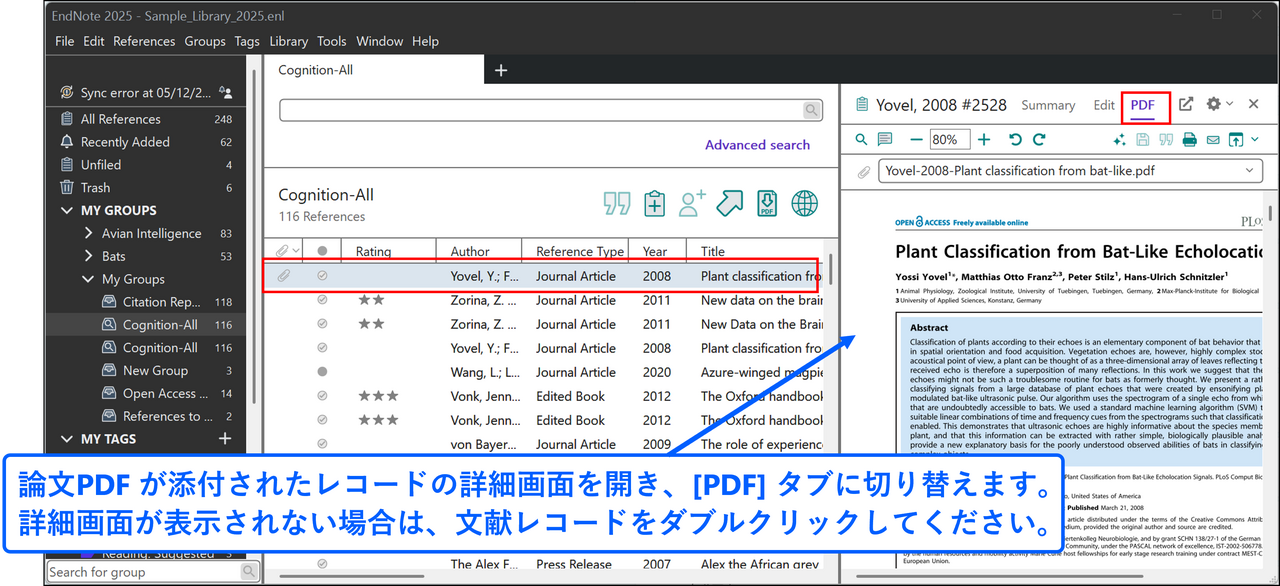The height and width of the screenshot is (586, 1280).
Task: Open Advanced search link
Action: coord(757,145)
